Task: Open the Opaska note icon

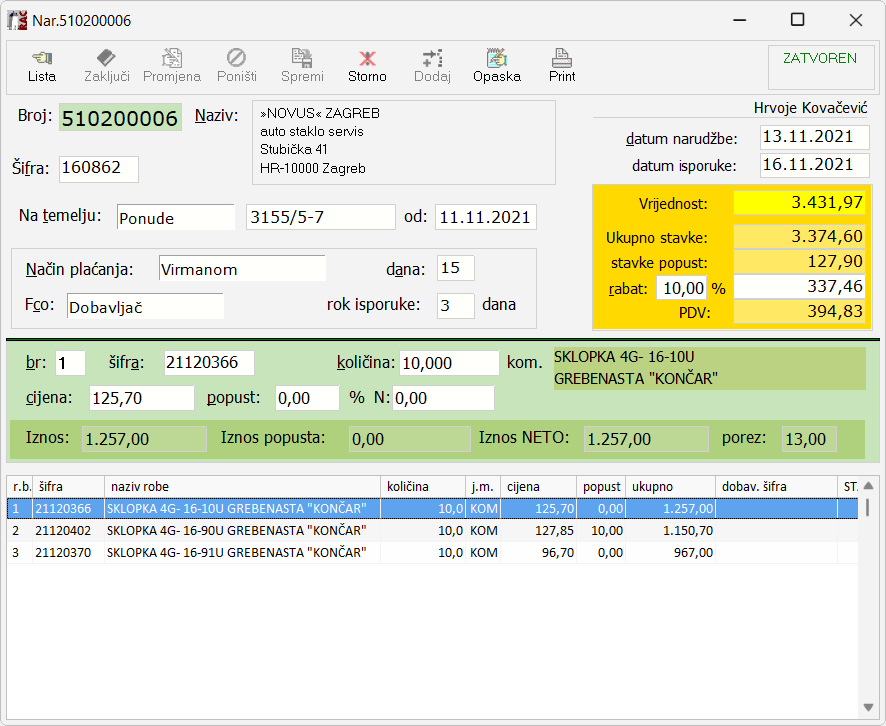Action: (x=497, y=66)
